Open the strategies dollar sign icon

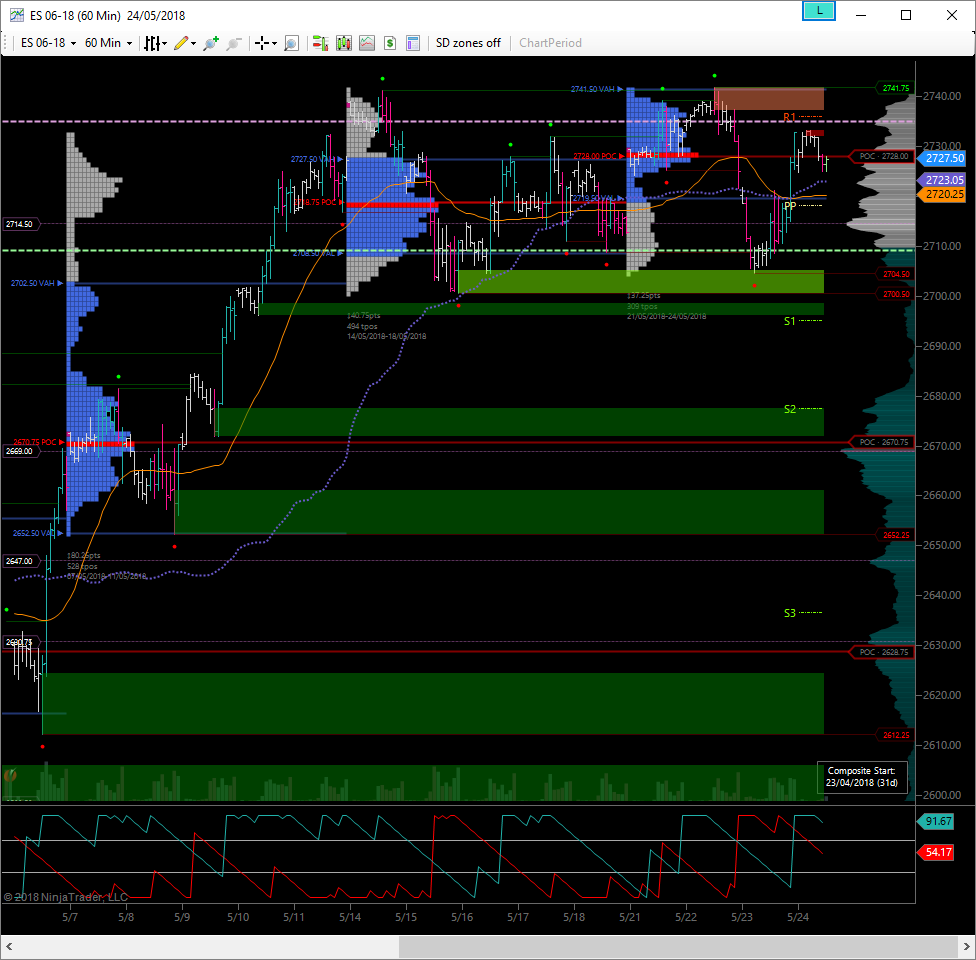click(390, 43)
